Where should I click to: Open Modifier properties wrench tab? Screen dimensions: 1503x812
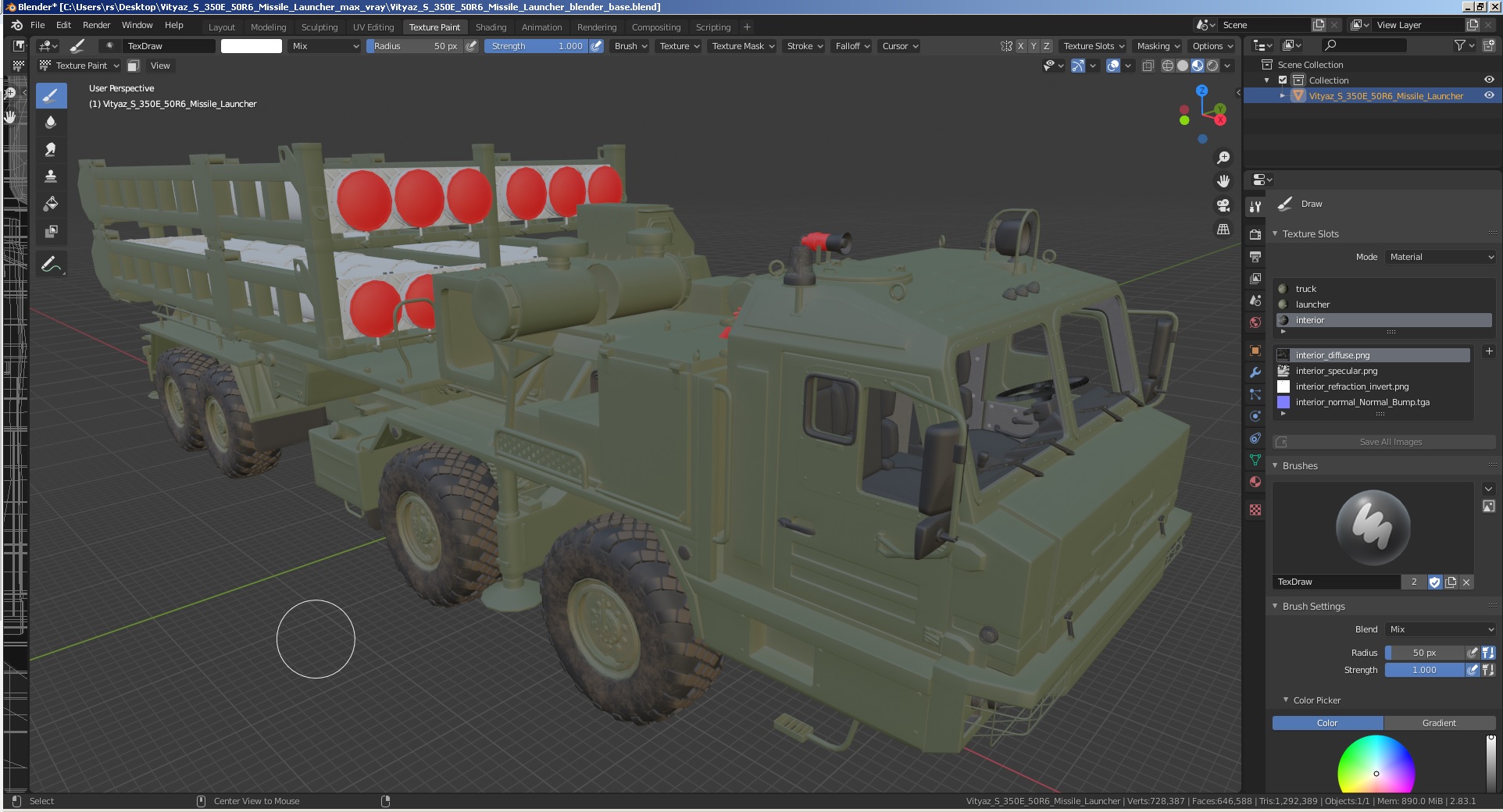point(1255,372)
